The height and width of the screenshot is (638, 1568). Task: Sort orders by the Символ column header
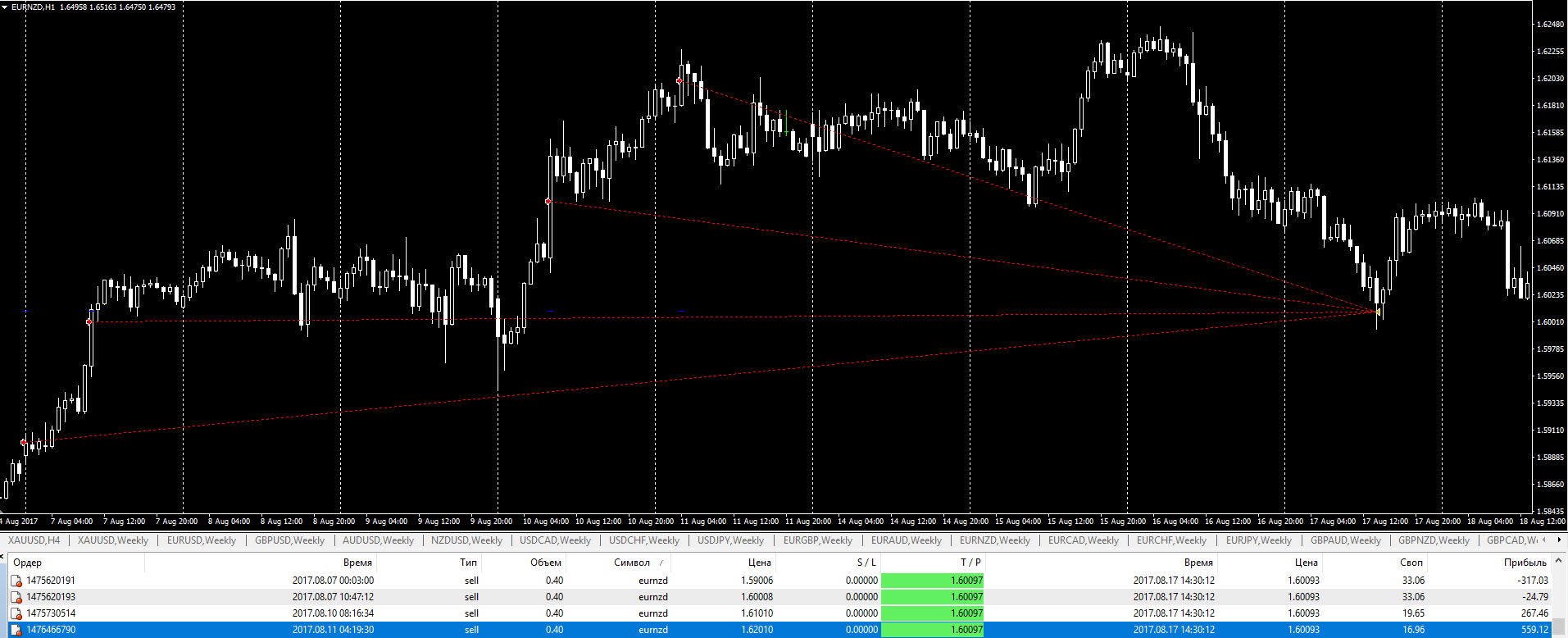(x=632, y=563)
